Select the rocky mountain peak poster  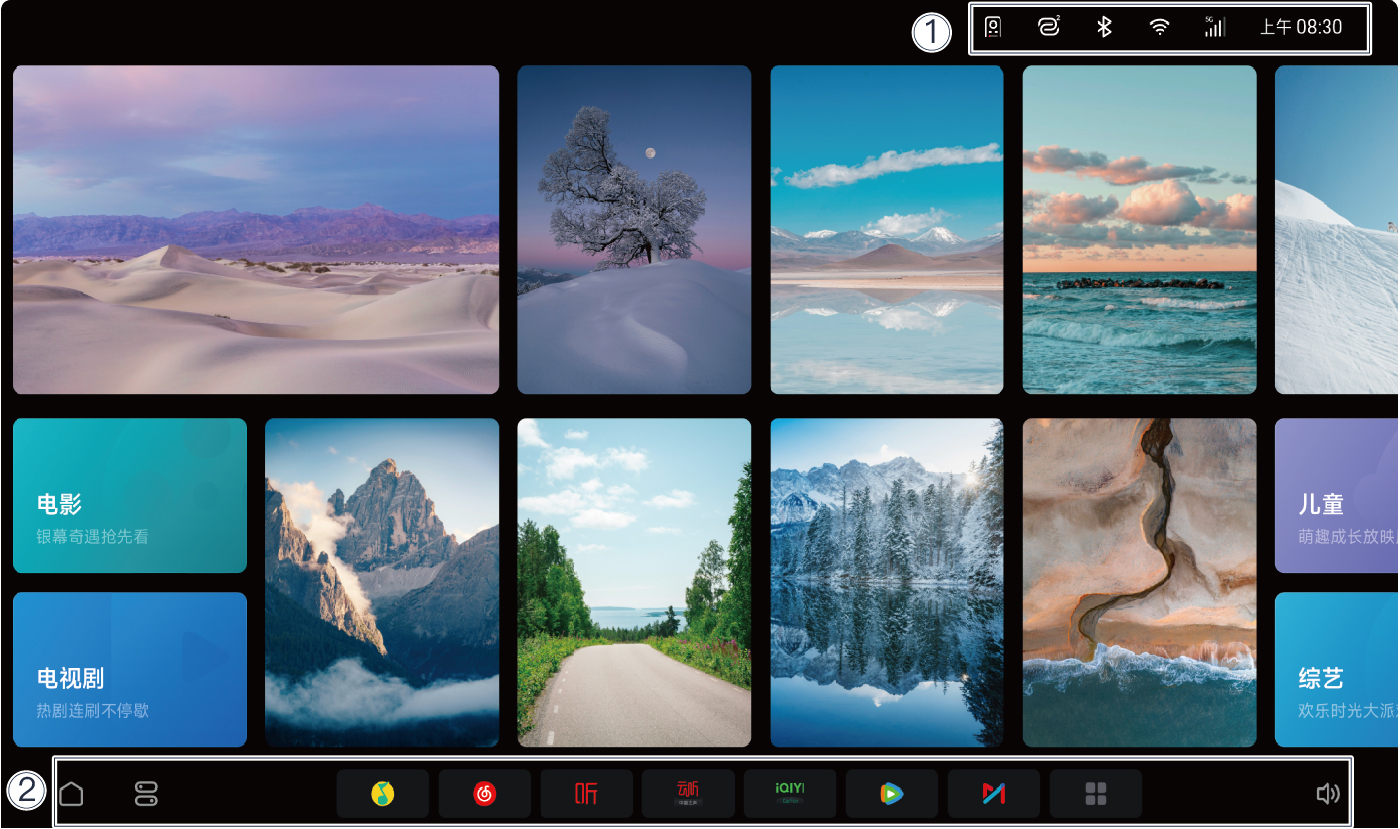tap(382, 582)
